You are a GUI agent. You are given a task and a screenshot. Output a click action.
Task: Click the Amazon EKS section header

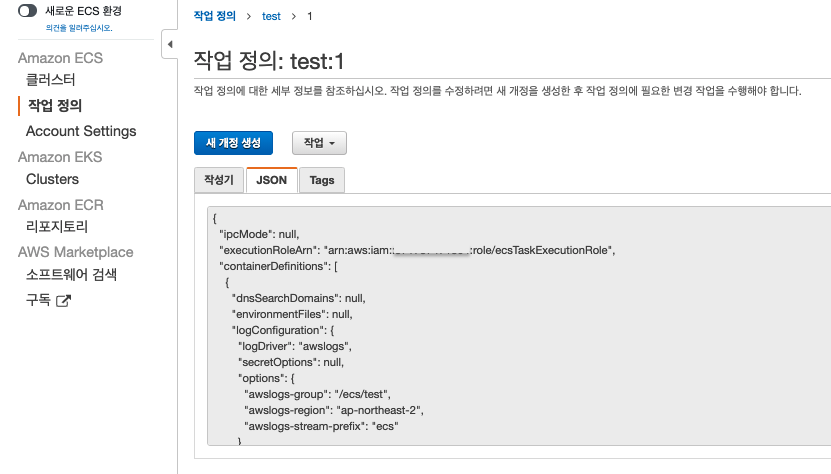coord(60,157)
